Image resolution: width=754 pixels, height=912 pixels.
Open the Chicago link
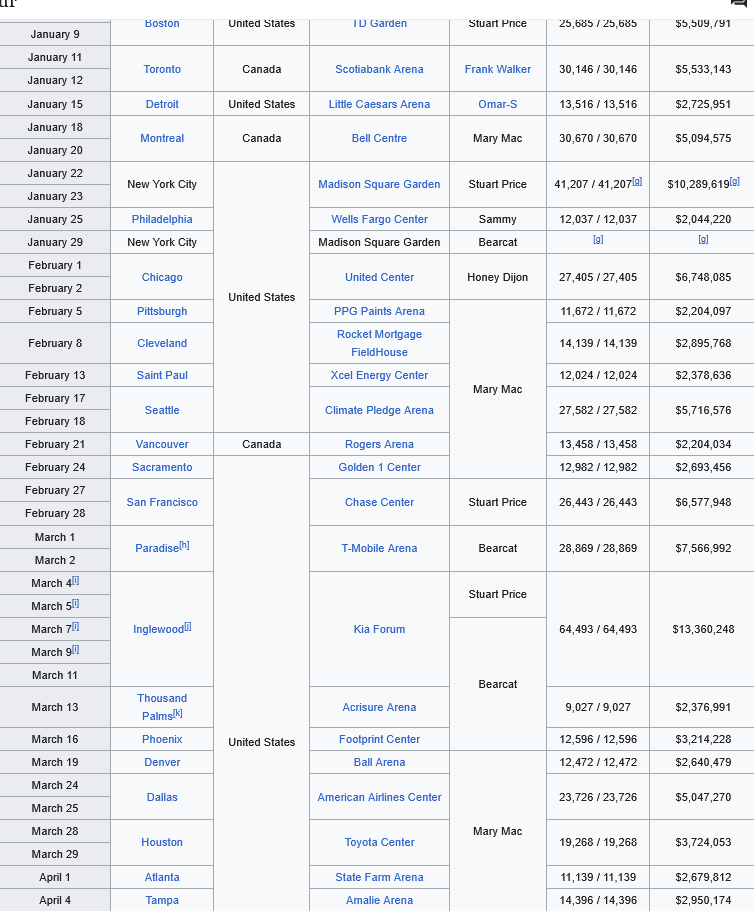[162, 277]
